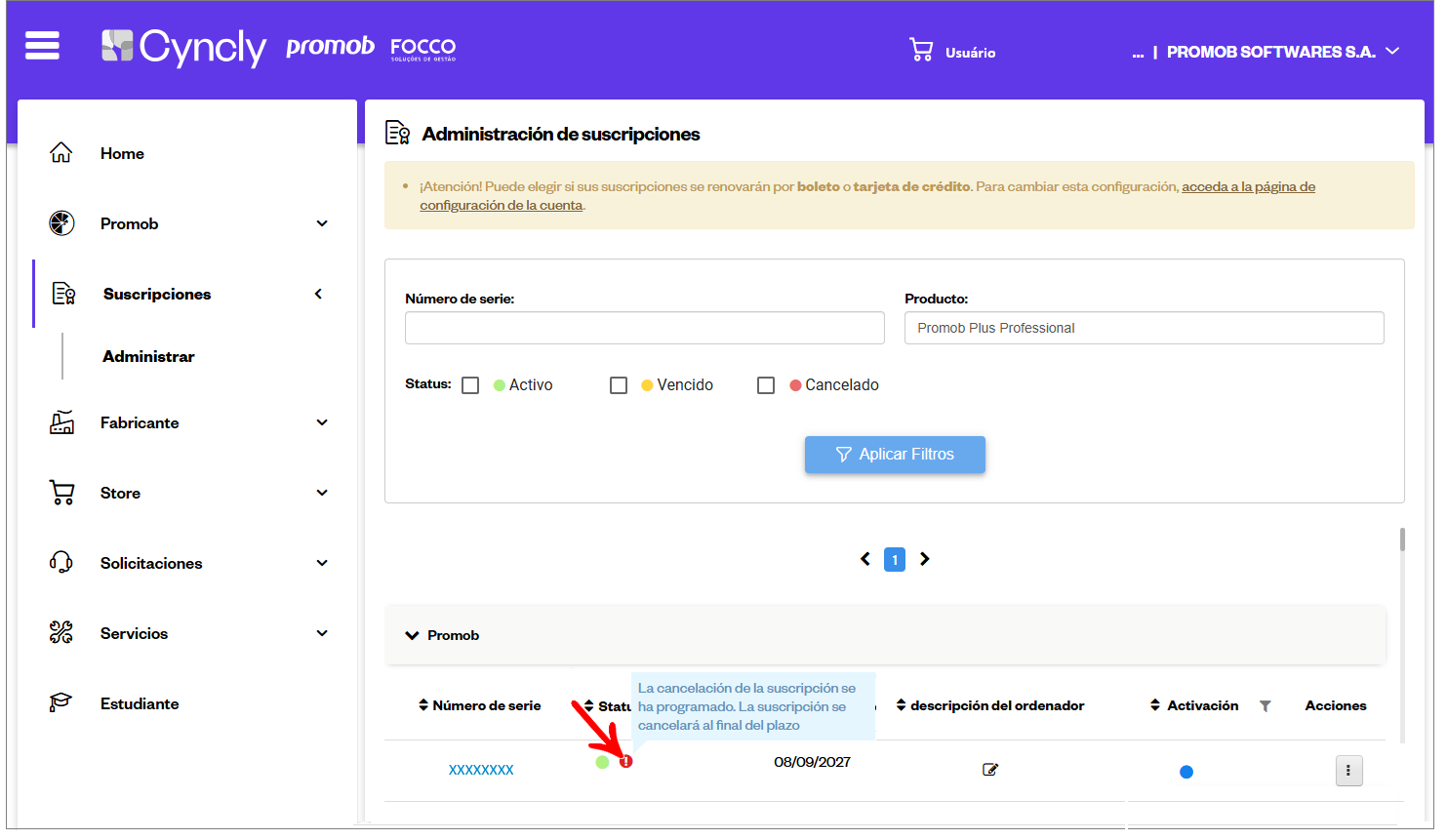Select Administrar under Suscripciones
1447x840 pixels.
pos(148,356)
